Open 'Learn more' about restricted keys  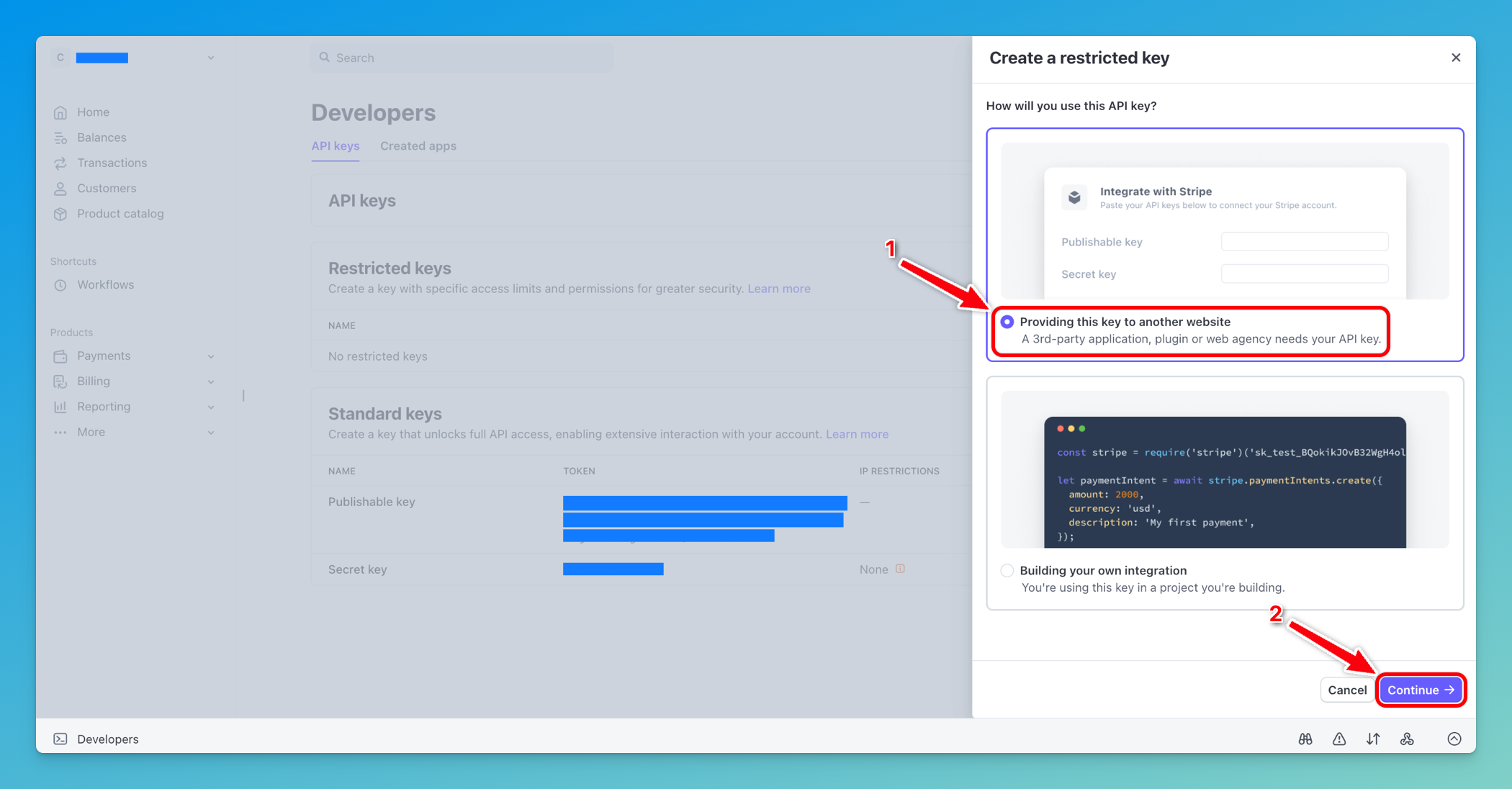pos(779,288)
